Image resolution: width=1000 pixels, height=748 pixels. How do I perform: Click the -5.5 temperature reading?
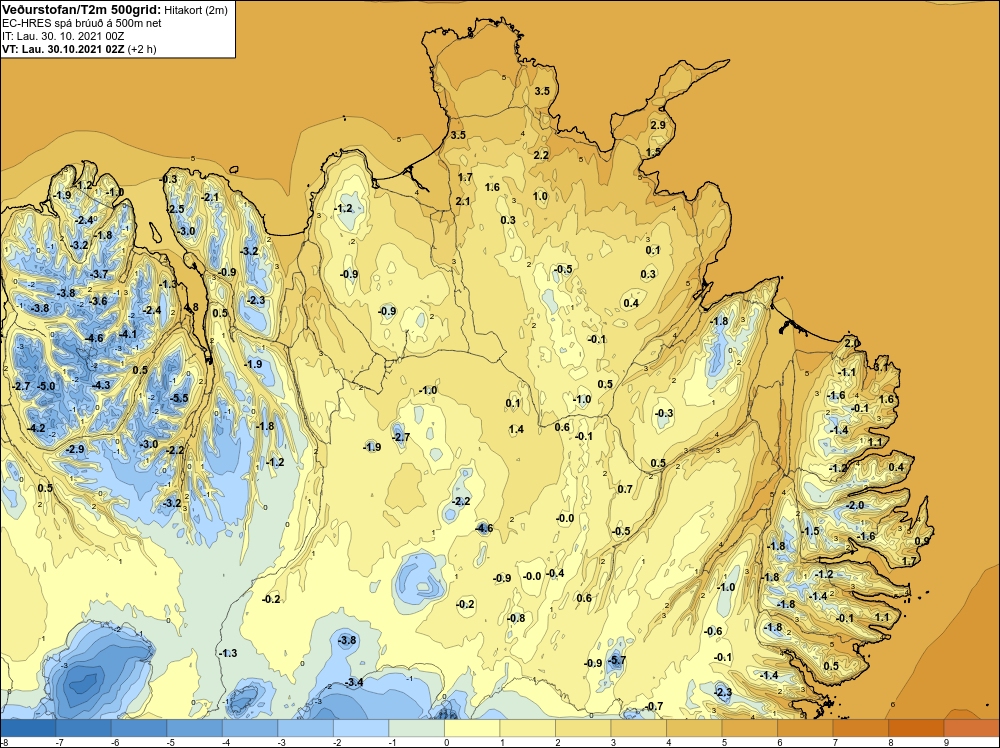tap(179, 398)
